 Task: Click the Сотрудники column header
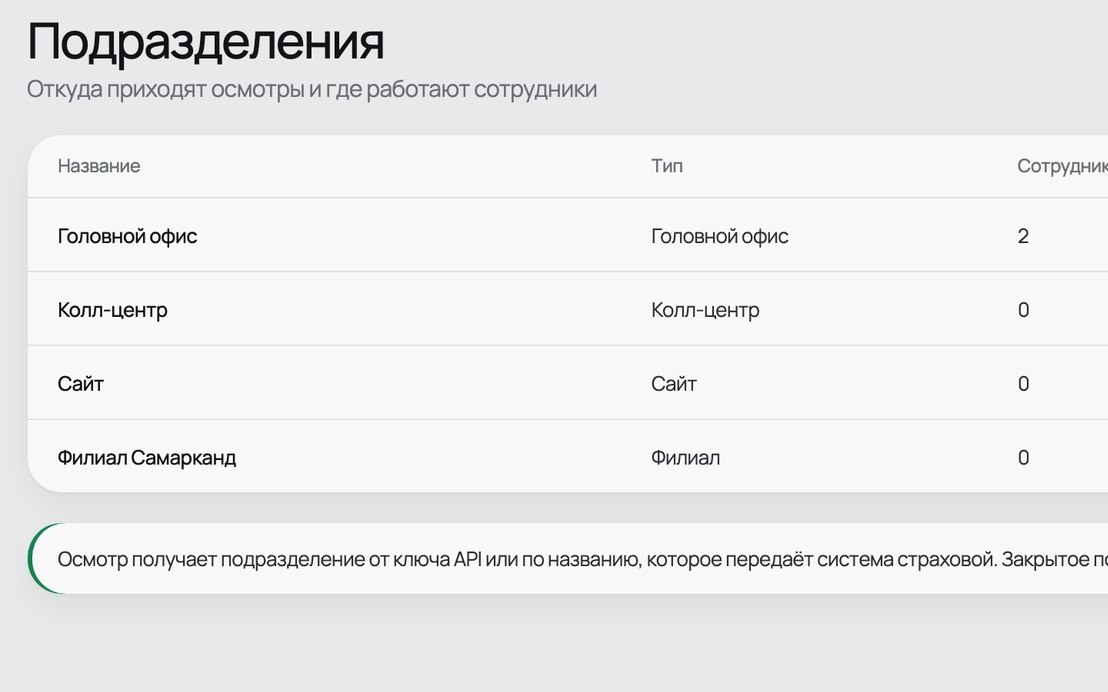1062,166
